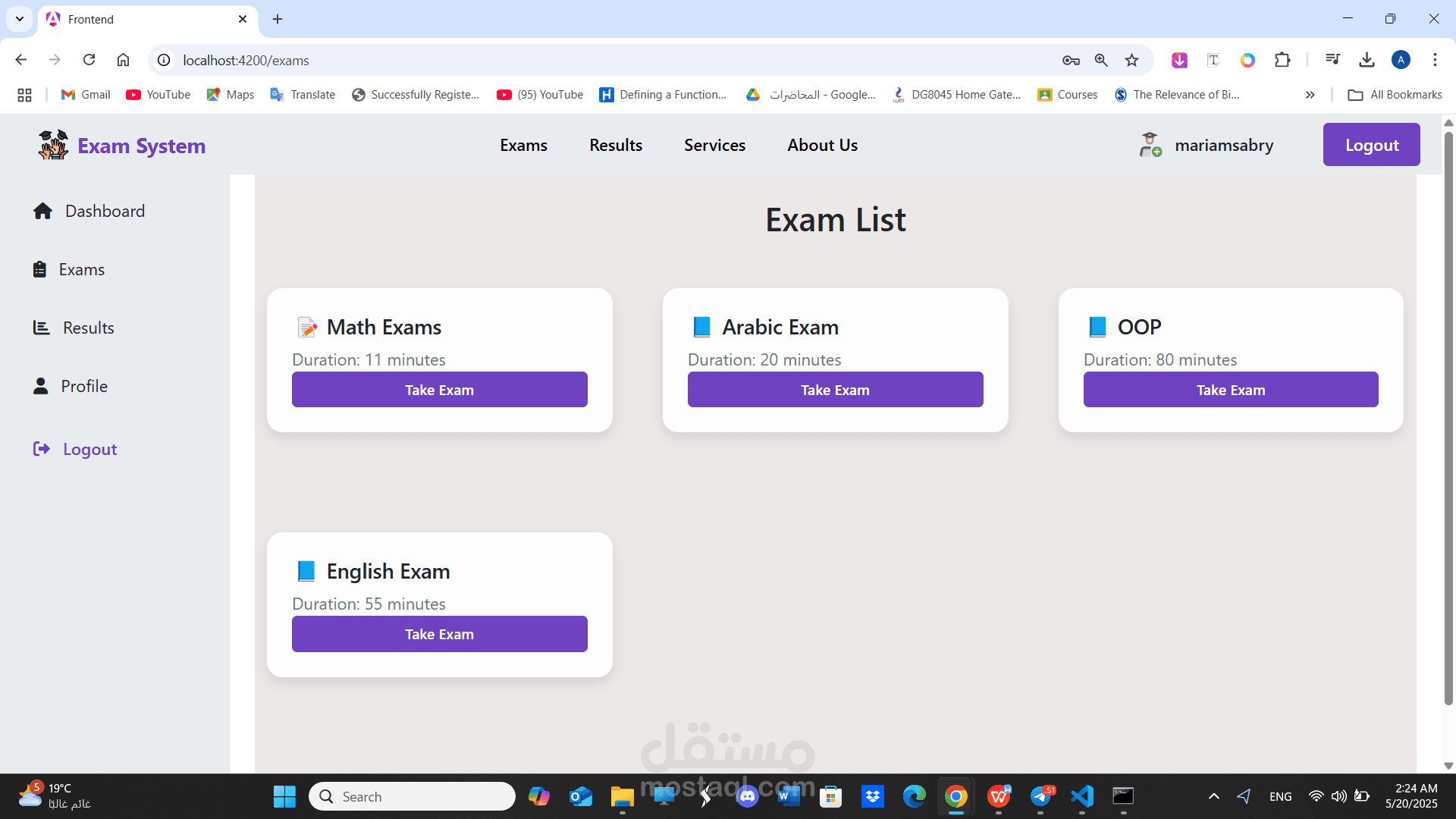Click Take Exam on the OOP card
Screen dimensions: 1456x819
[1230, 390]
